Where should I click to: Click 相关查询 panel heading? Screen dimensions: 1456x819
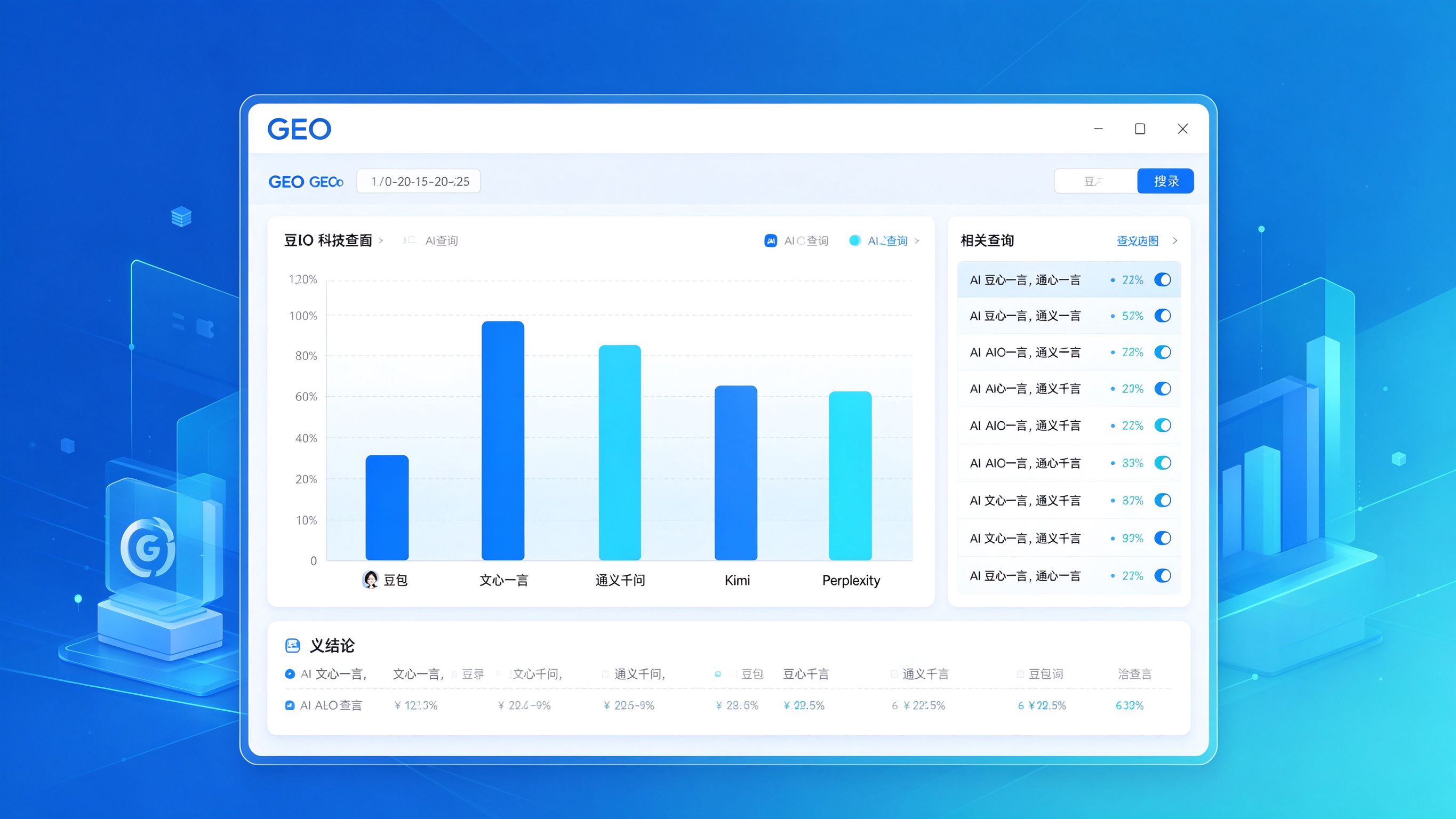(x=987, y=241)
